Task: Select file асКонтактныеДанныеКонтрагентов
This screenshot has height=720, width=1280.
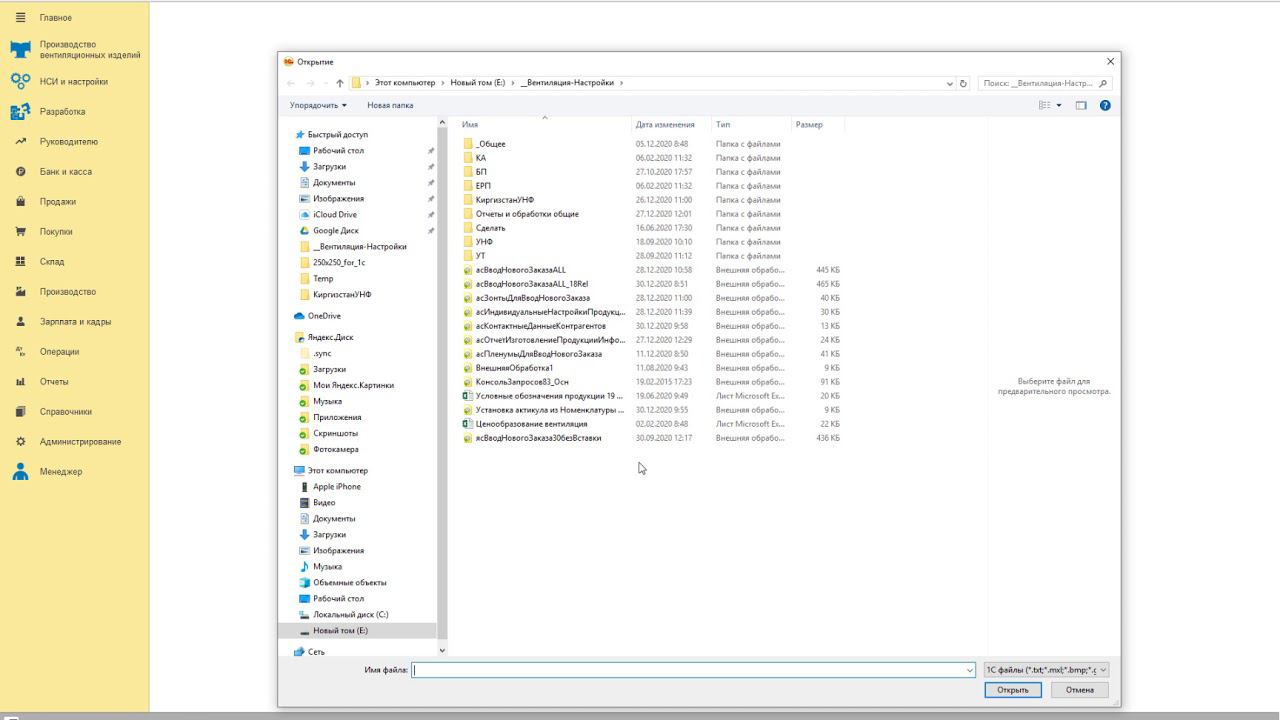Action: (x=541, y=326)
